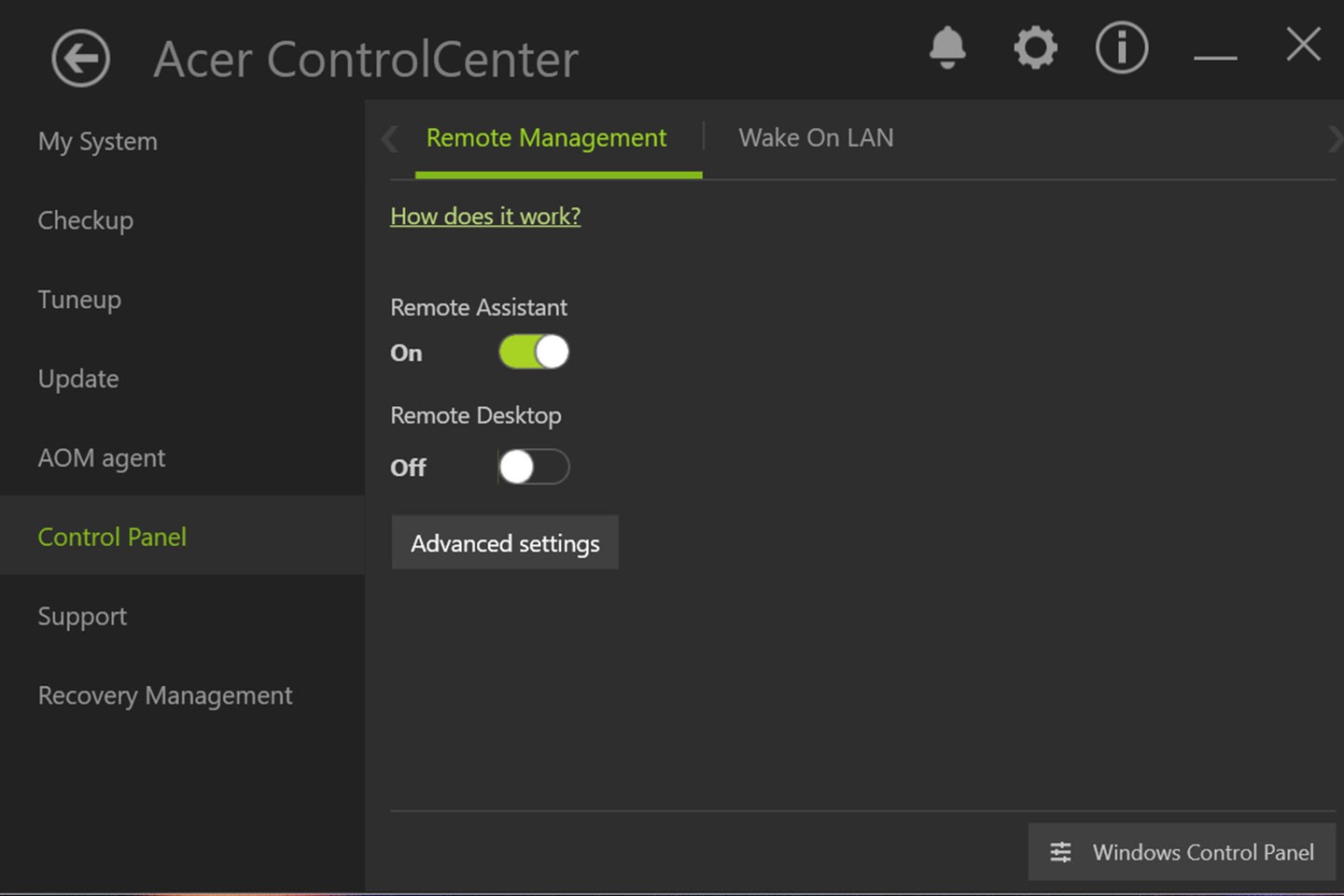Navigate to the AOM agent section
Image resolution: width=1344 pixels, height=896 pixels.
click(x=102, y=458)
